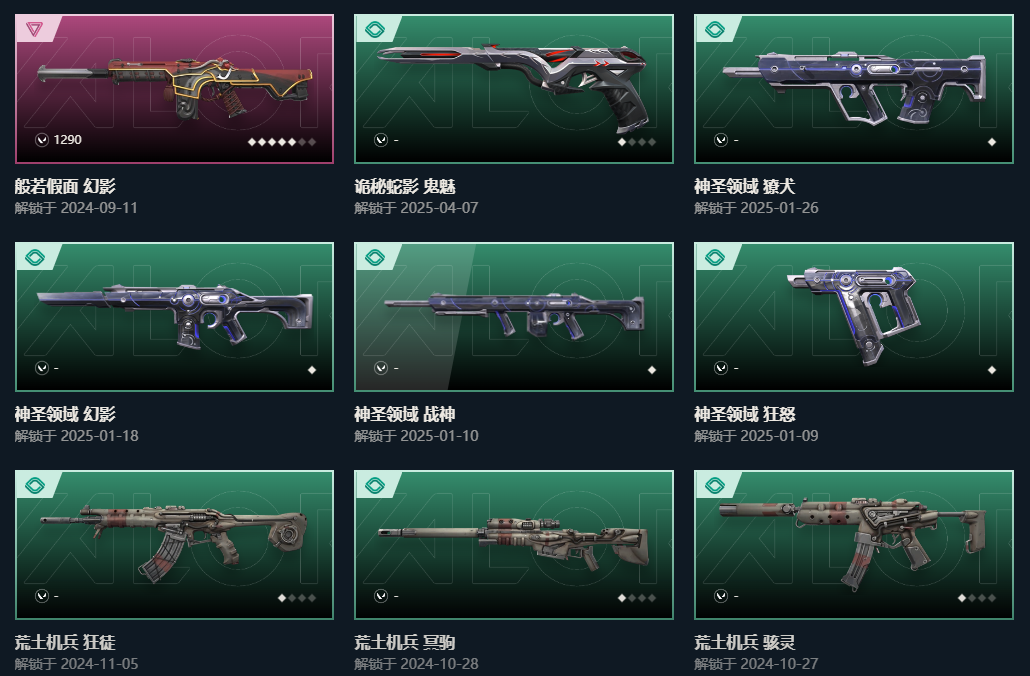Click the VP icon on 神圣领域 战神 card
Viewport: 1030px width, 676px height.
click(381, 368)
